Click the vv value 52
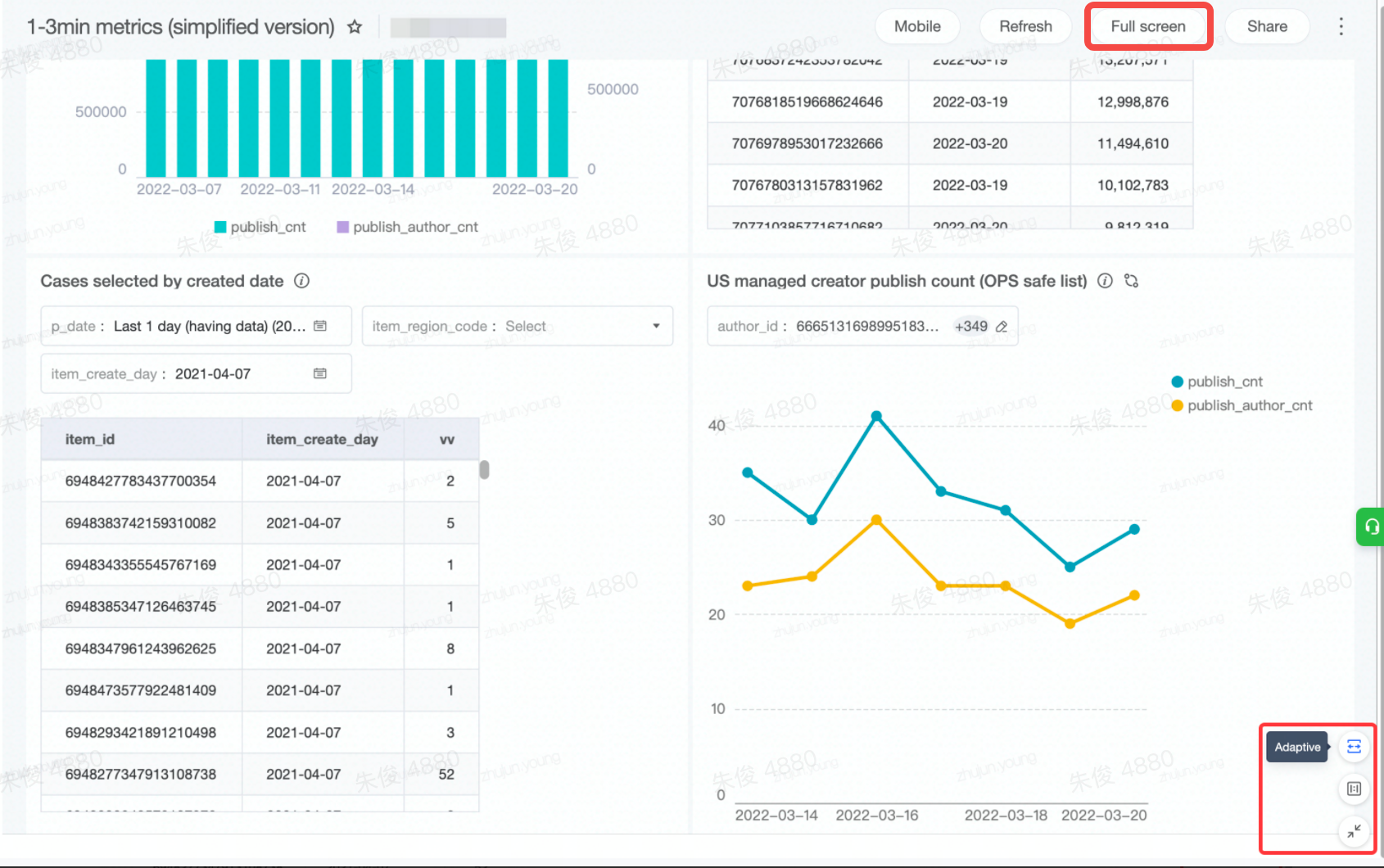The width and height of the screenshot is (1384, 868). 446,775
